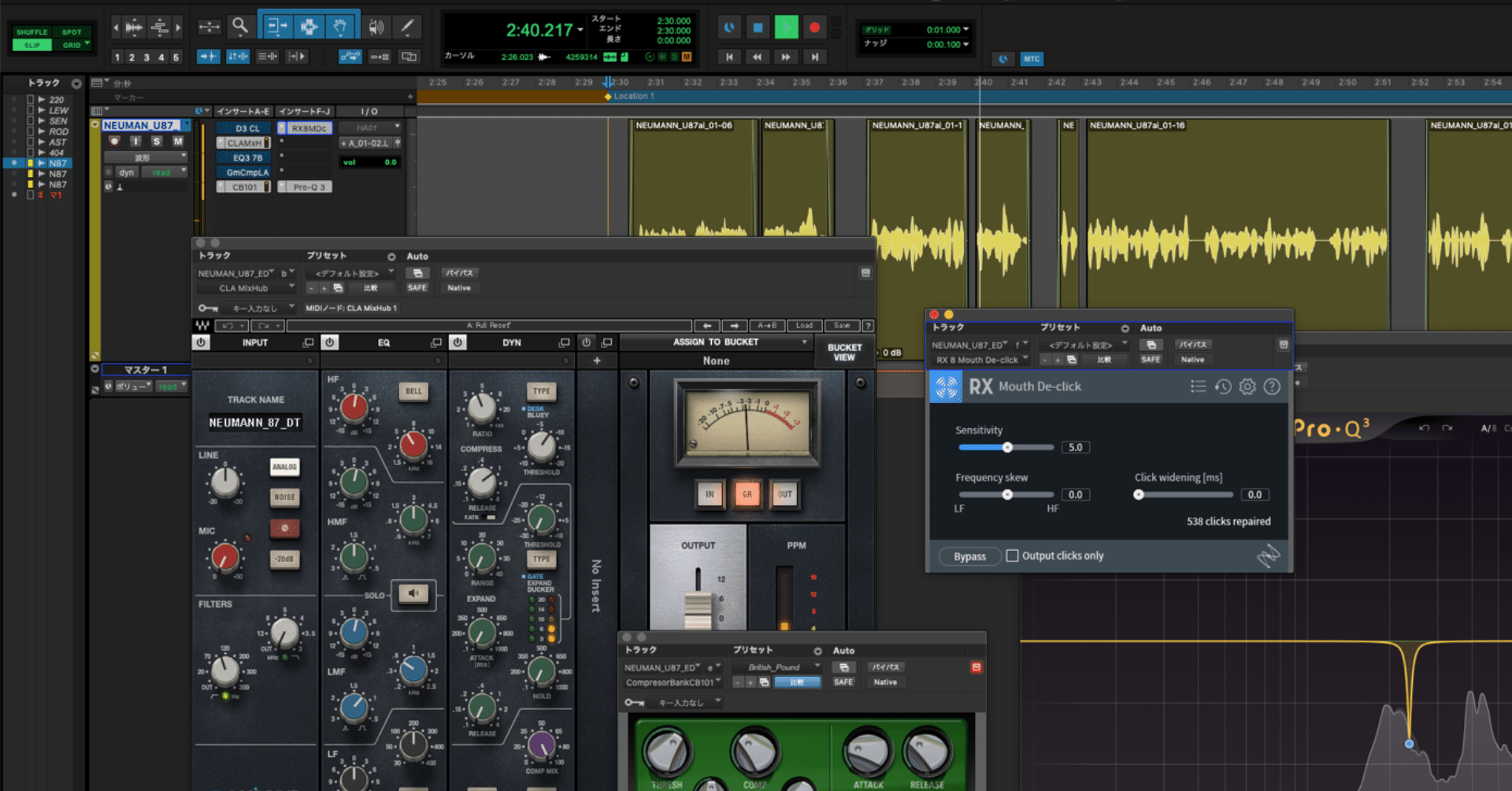Click the Bypass button in RX Mouth De-click

[x=969, y=556]
